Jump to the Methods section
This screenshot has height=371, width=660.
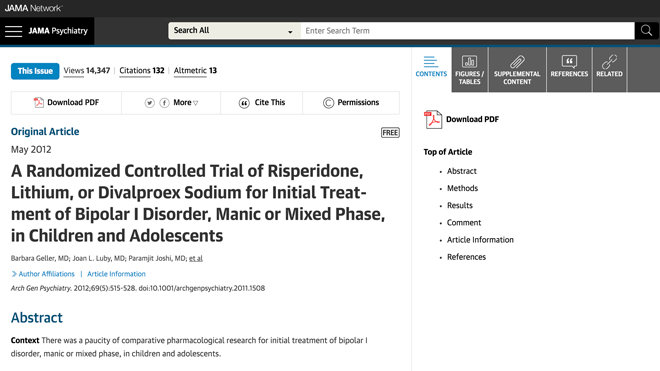pos(463,188)
